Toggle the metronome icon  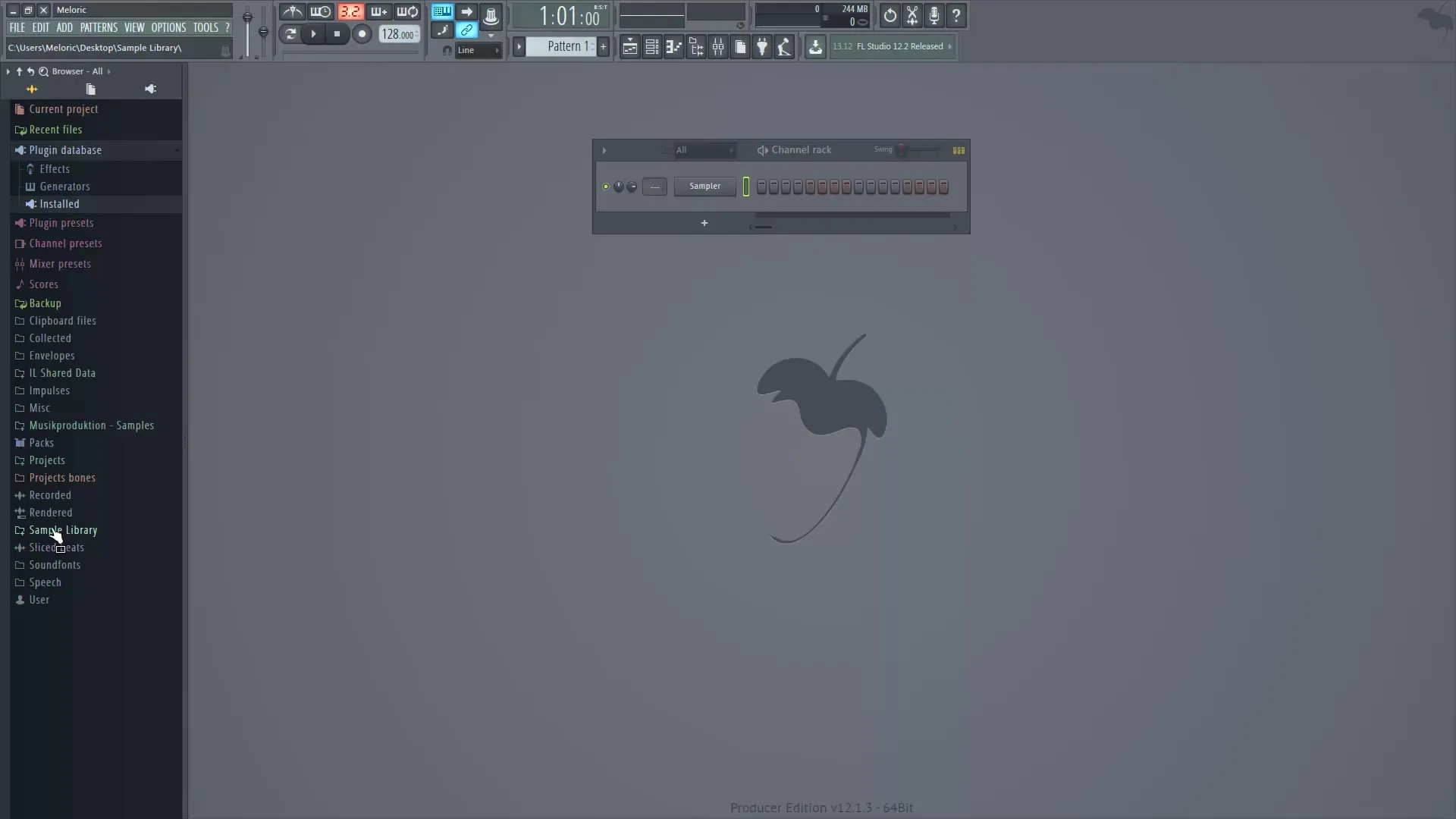point(292,12)
